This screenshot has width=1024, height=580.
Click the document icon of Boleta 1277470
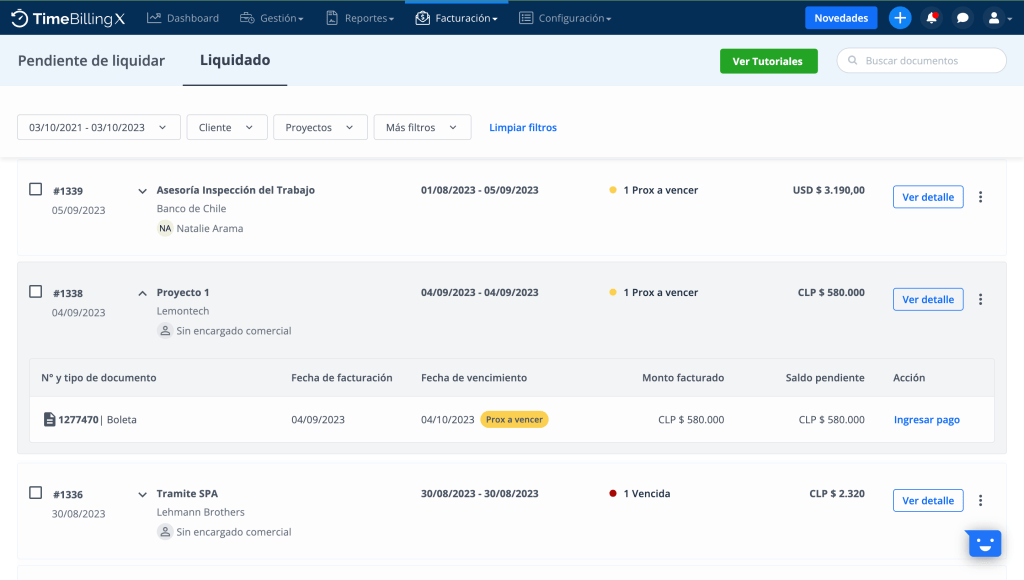(49, 419)
